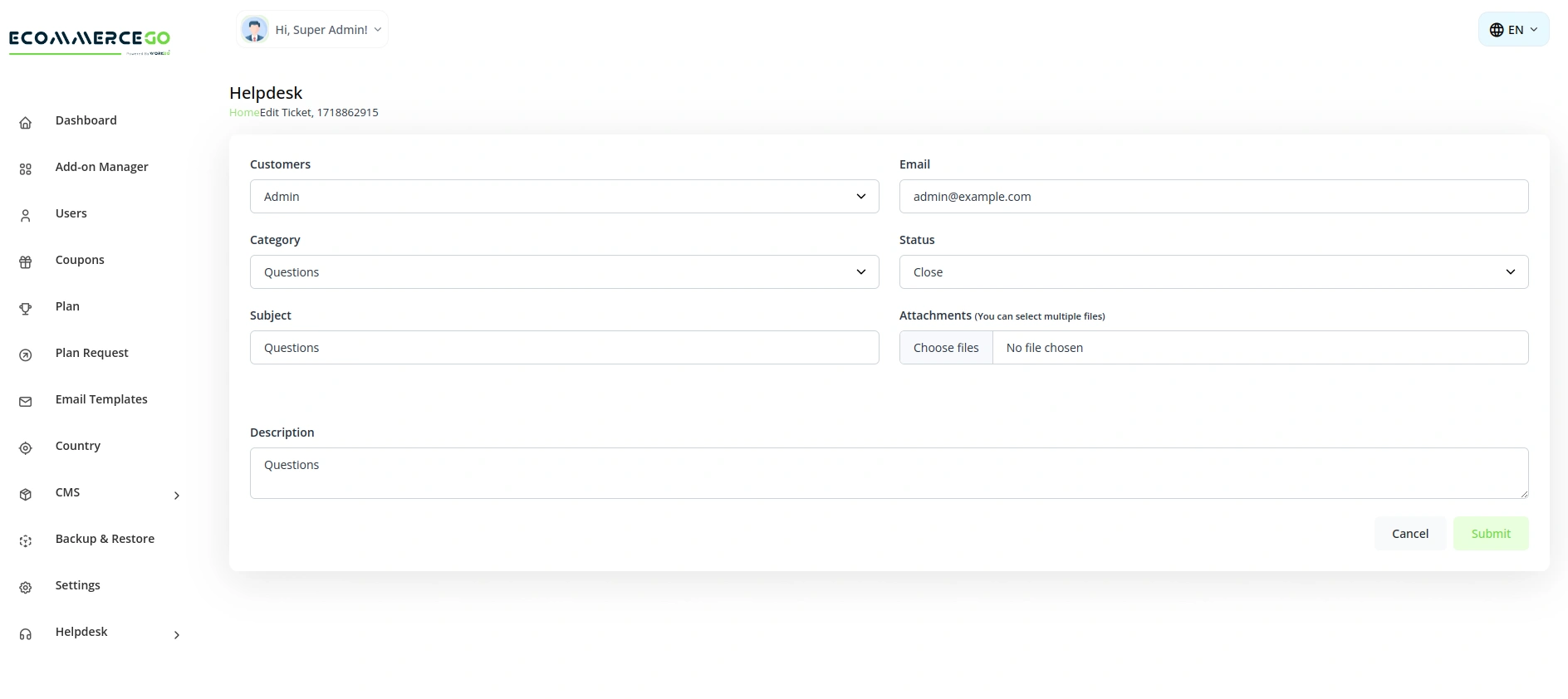Open the Super Admin profile menu
The height and width of the screenshot is (699, 1568).
pyautogui.click(x=312, y=30)
